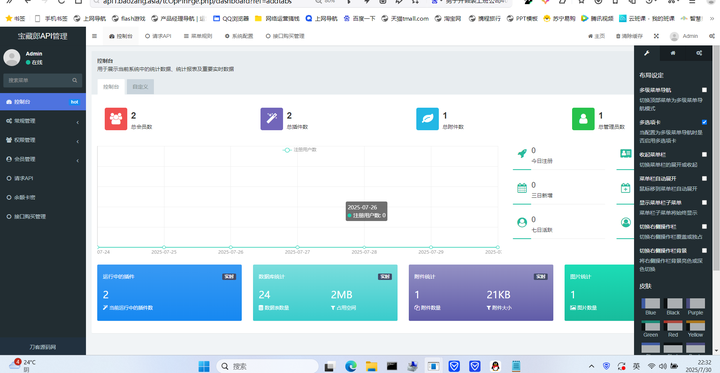The width and height of the screenshot is (720, 373).
Task: Switch to the 接口购买管理 top tab
Action: pyautogui.click(x=285, y=36)
